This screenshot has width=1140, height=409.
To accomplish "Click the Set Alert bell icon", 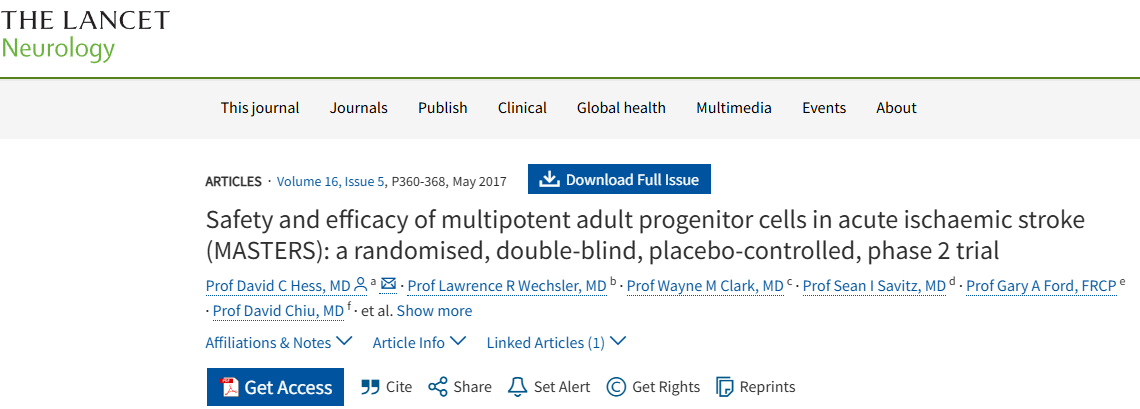I will (x=517, y=387).
